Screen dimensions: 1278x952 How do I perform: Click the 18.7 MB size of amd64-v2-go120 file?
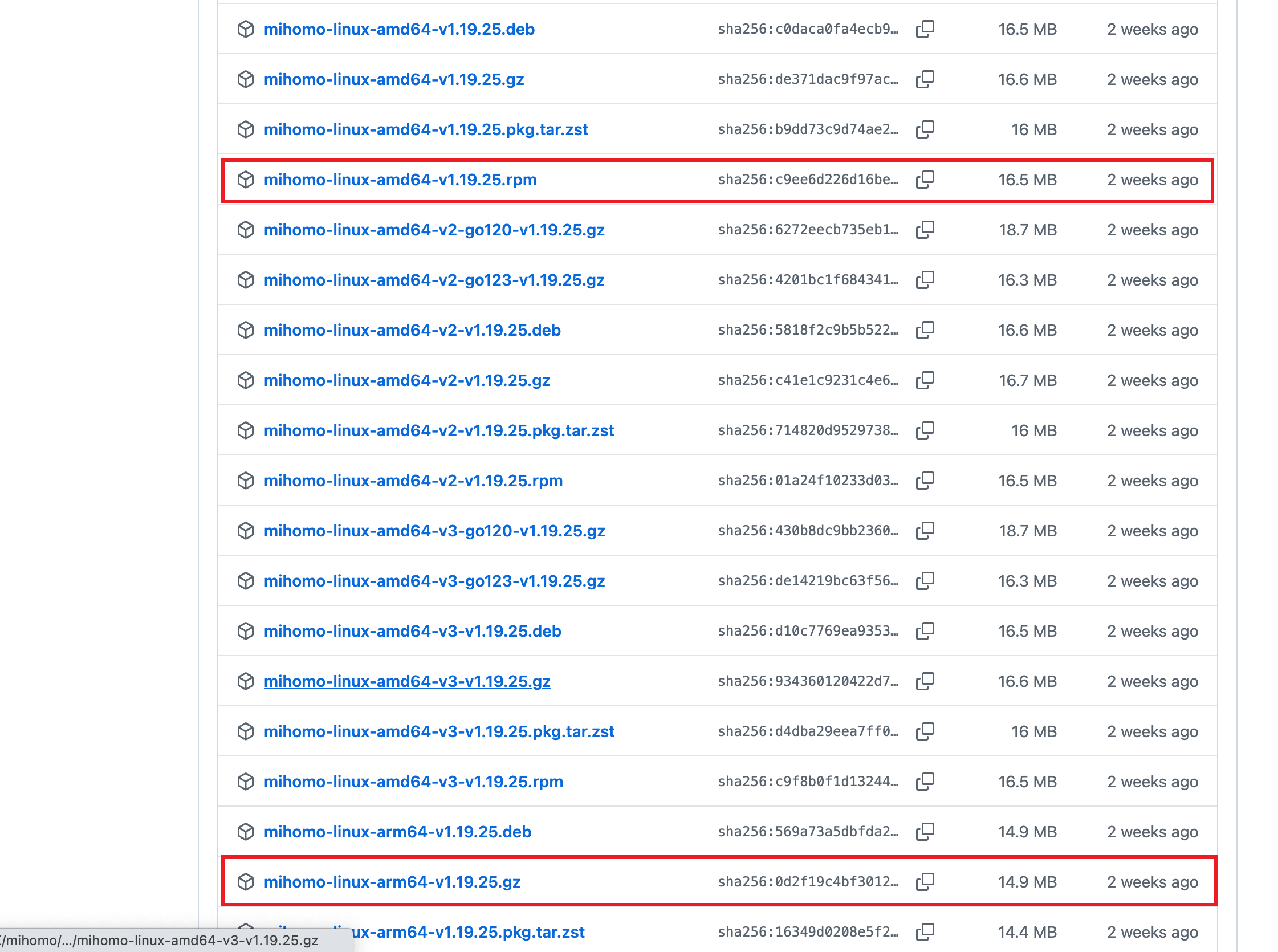tap(1027, 230)
